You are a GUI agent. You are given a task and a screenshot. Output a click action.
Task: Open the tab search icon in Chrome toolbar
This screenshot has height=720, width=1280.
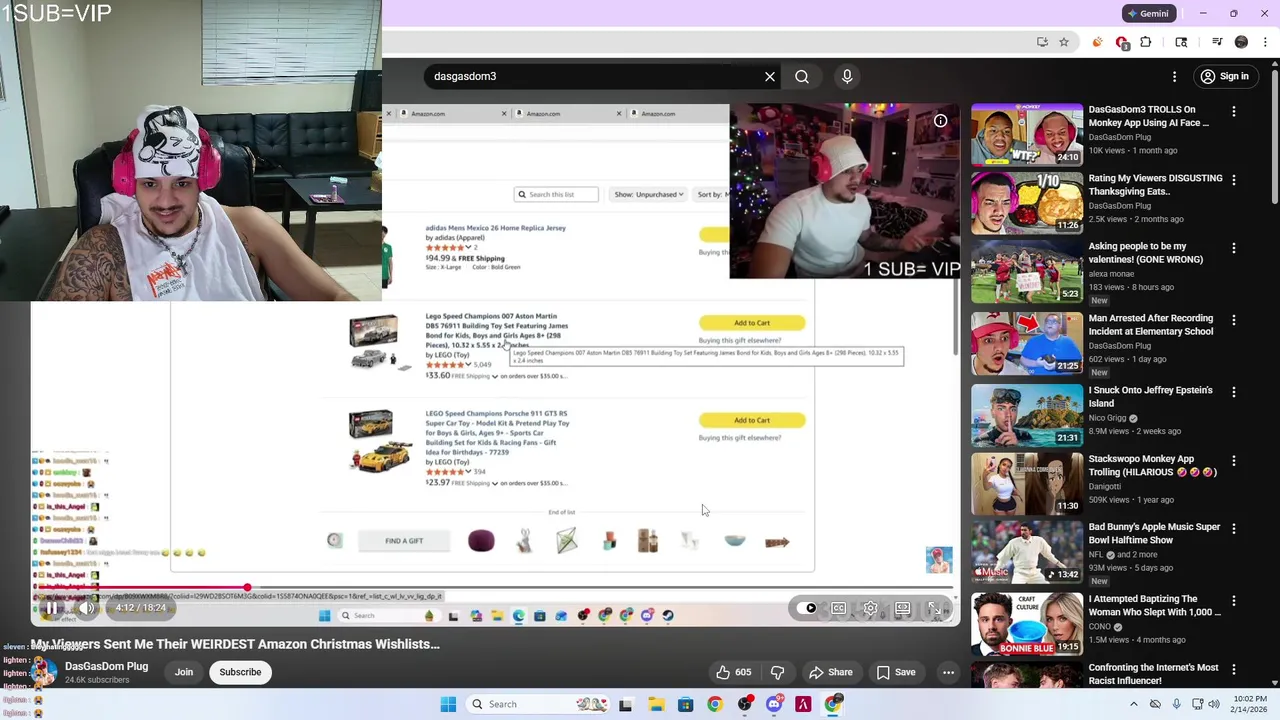pyautogui.click(x=1181, y=42)
